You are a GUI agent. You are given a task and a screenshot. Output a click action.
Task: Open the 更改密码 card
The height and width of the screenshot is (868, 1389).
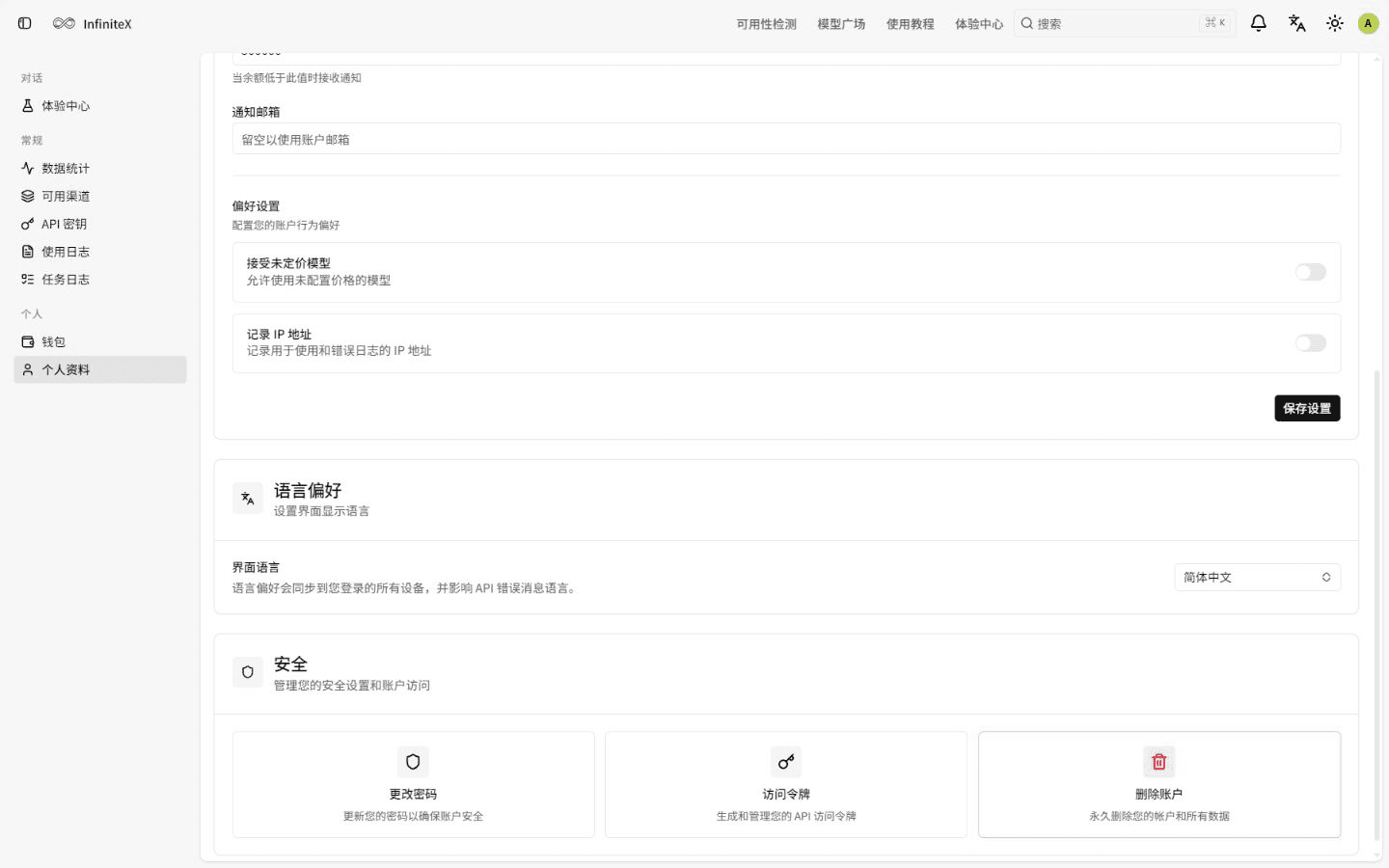coord(413,784)
